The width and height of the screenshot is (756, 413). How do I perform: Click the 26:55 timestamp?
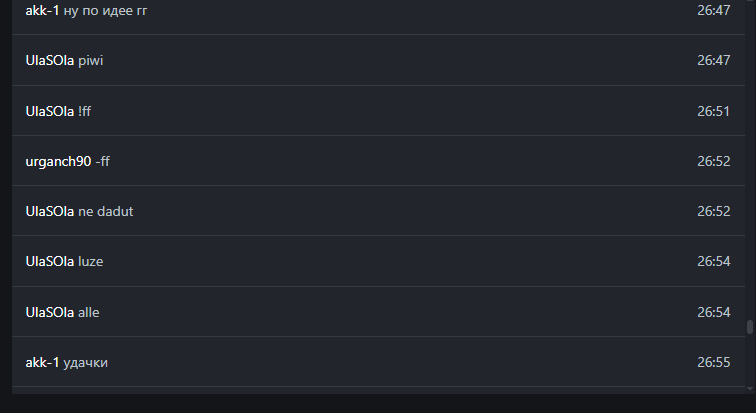tap(714, 362)
